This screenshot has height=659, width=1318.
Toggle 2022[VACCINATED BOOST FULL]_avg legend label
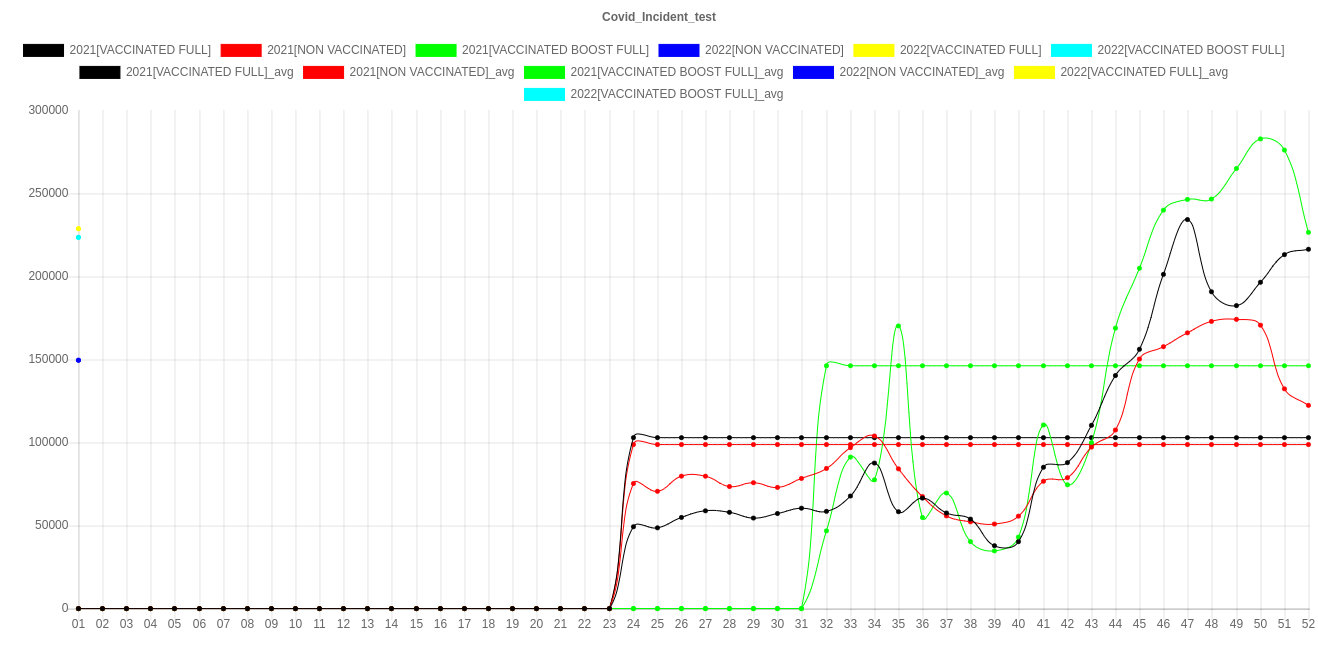676,94
